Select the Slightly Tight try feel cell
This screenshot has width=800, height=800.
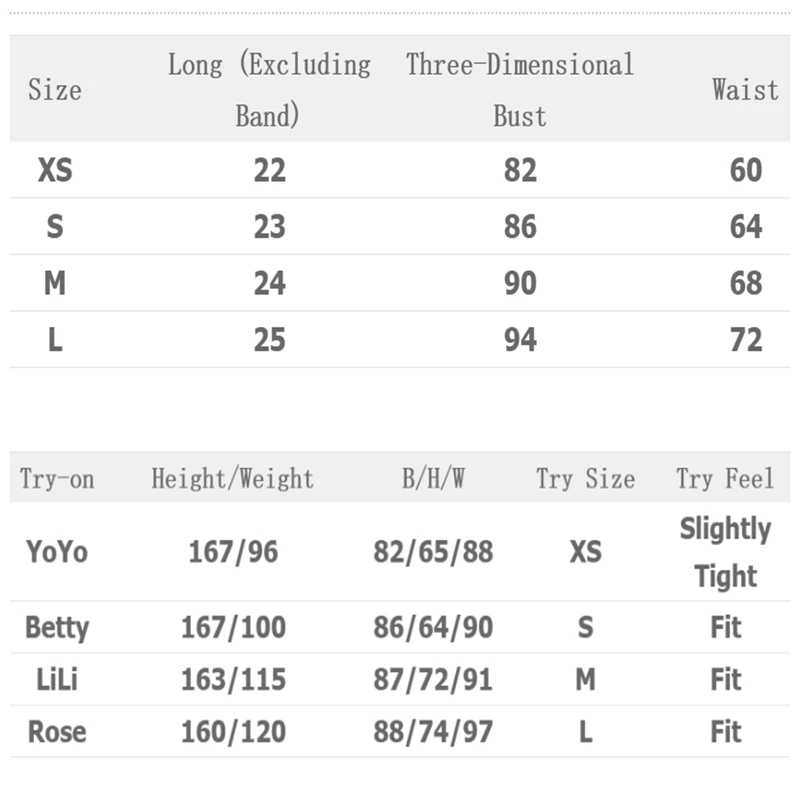pos(725,552)
